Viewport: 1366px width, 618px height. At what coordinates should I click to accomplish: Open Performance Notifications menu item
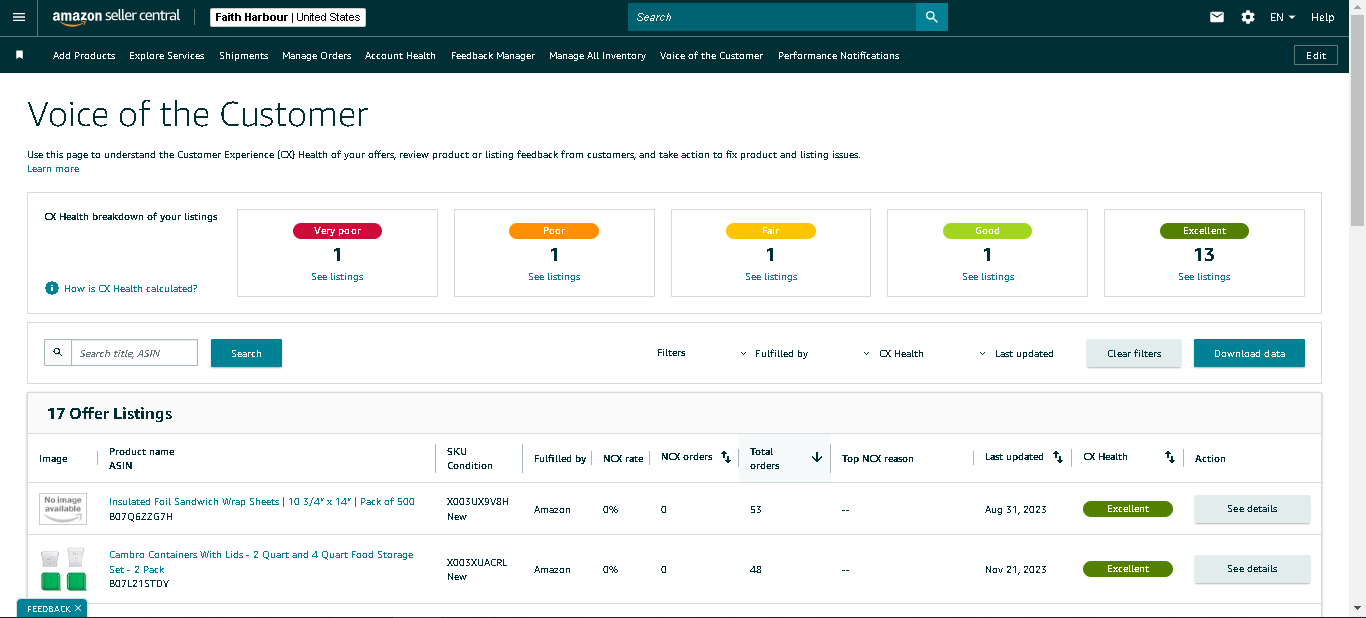(839, 56)
